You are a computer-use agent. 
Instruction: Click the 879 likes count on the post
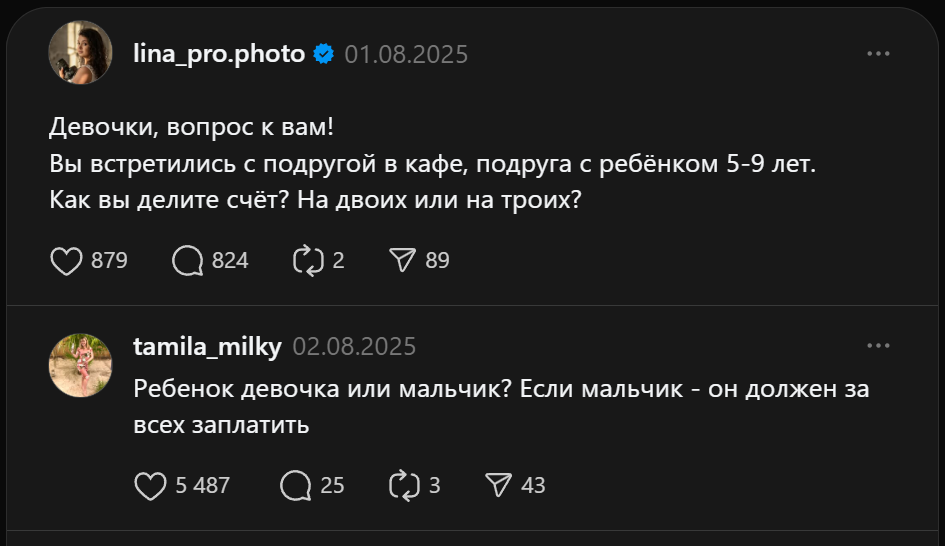[109, 261]
